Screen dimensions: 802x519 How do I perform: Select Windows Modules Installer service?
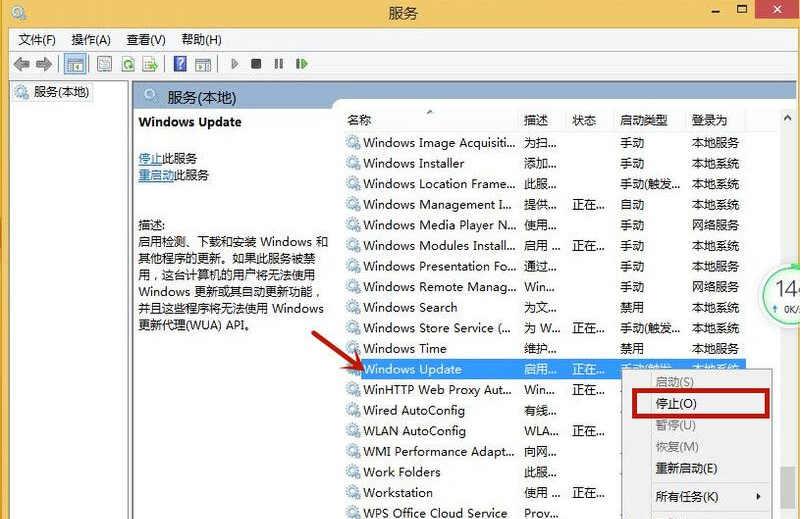[x=545, y=245]
